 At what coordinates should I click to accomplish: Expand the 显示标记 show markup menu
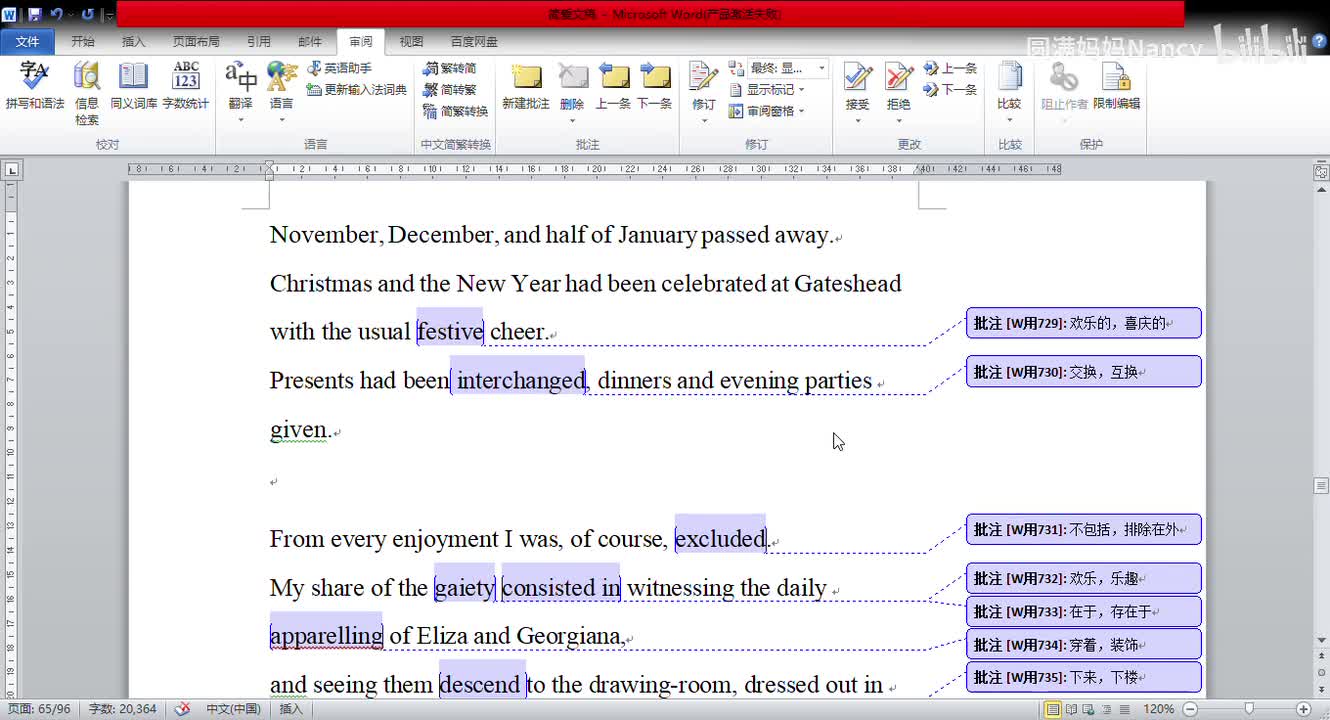click(767, 90)
